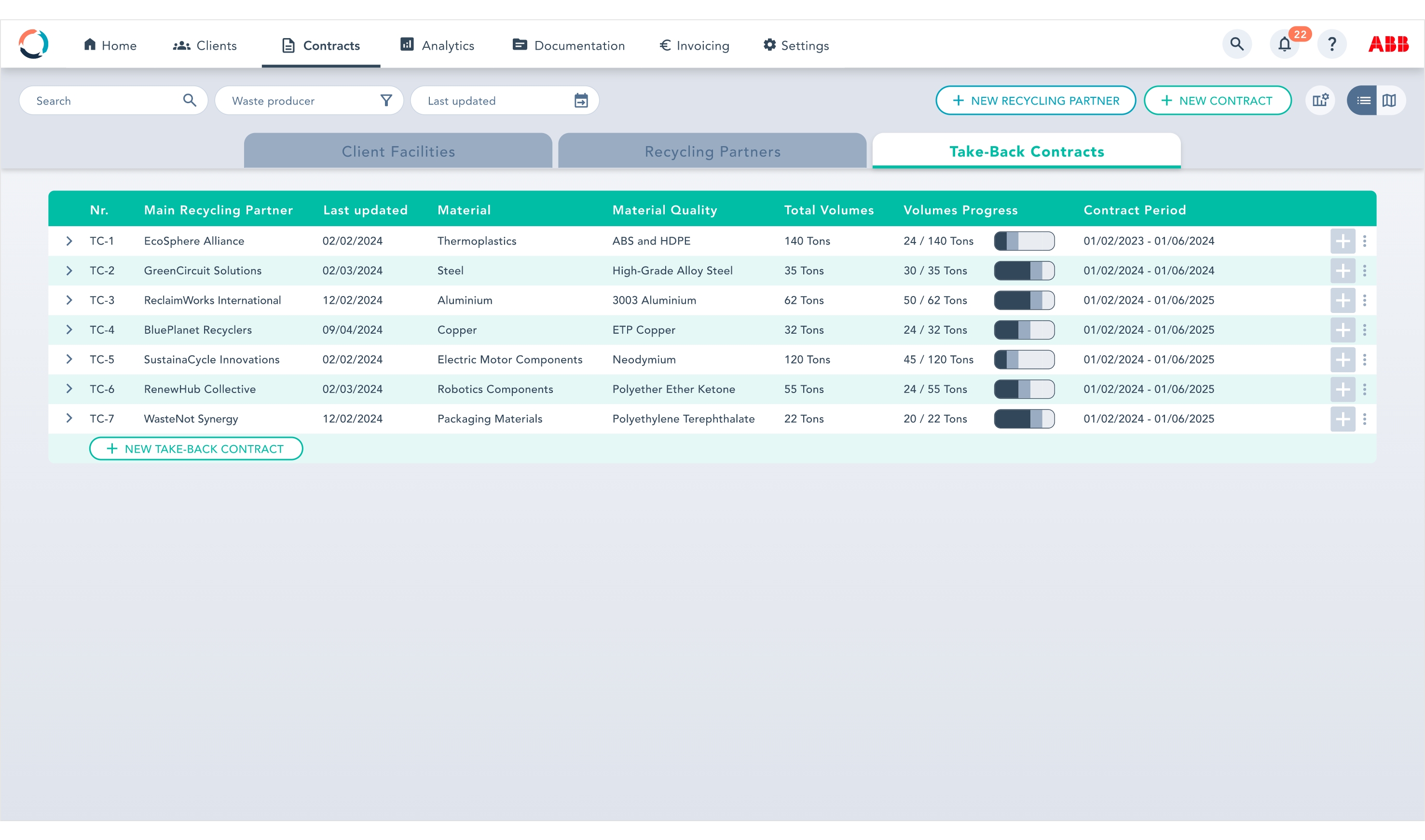Click the filter funnel icon
This screenshot has height=840, width=1425.
386,101
